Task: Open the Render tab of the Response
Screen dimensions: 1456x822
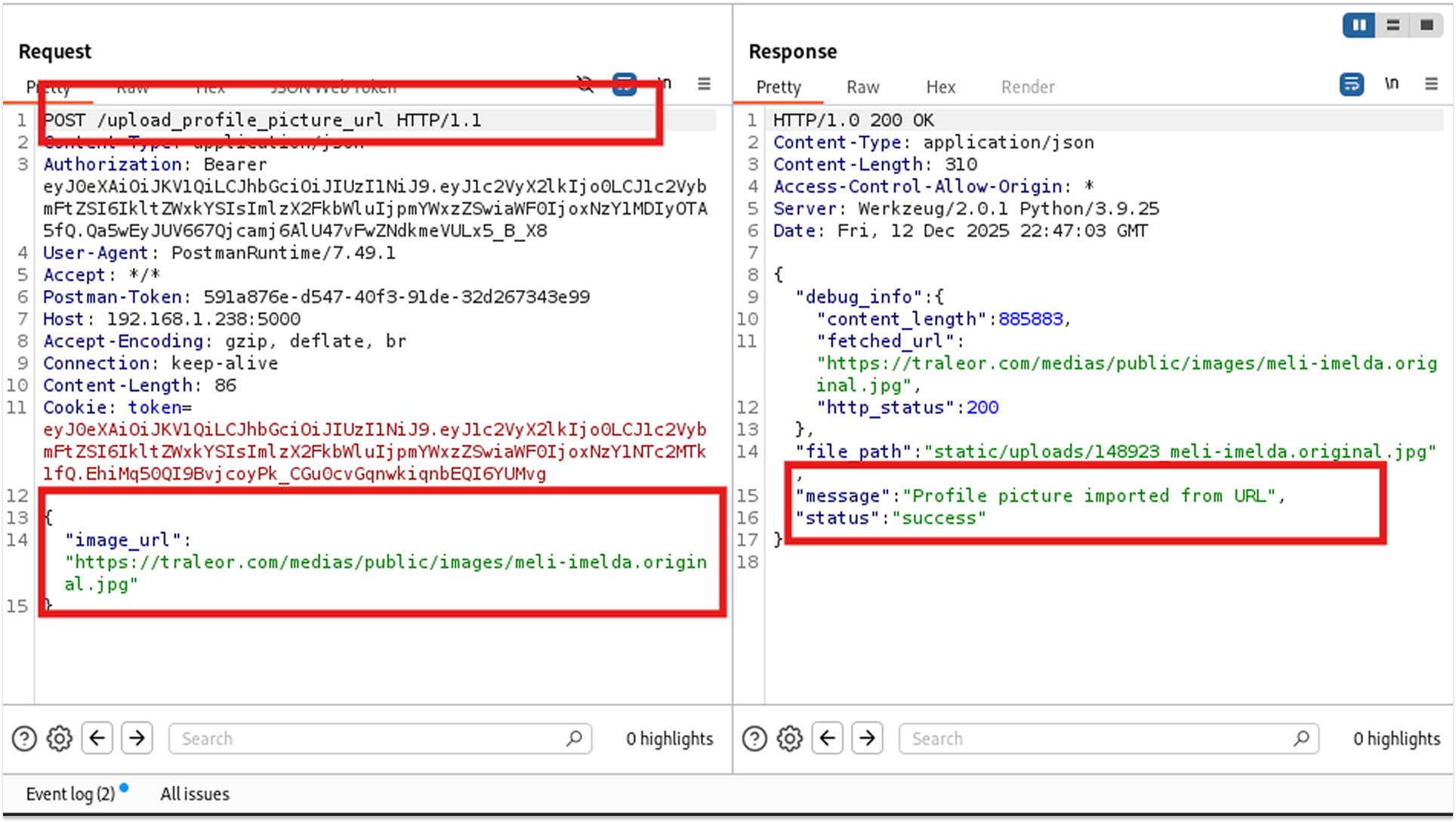Action: coord(1027,87)
